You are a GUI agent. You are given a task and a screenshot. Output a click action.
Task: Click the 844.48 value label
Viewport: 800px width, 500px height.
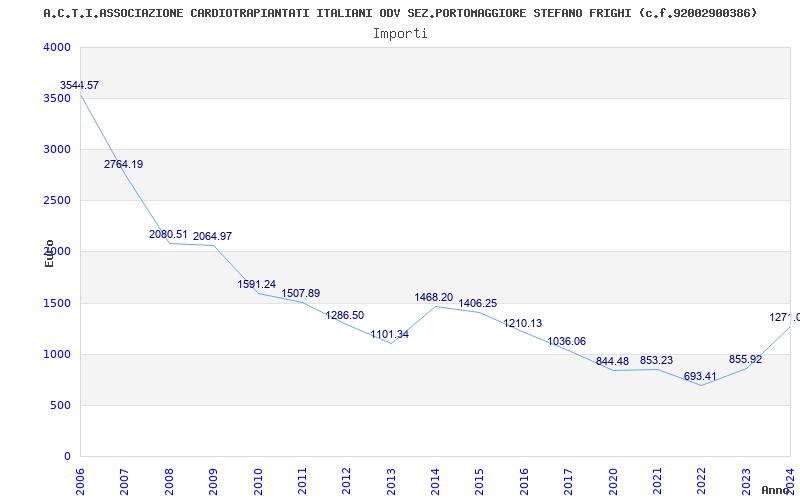pos(612,361)
